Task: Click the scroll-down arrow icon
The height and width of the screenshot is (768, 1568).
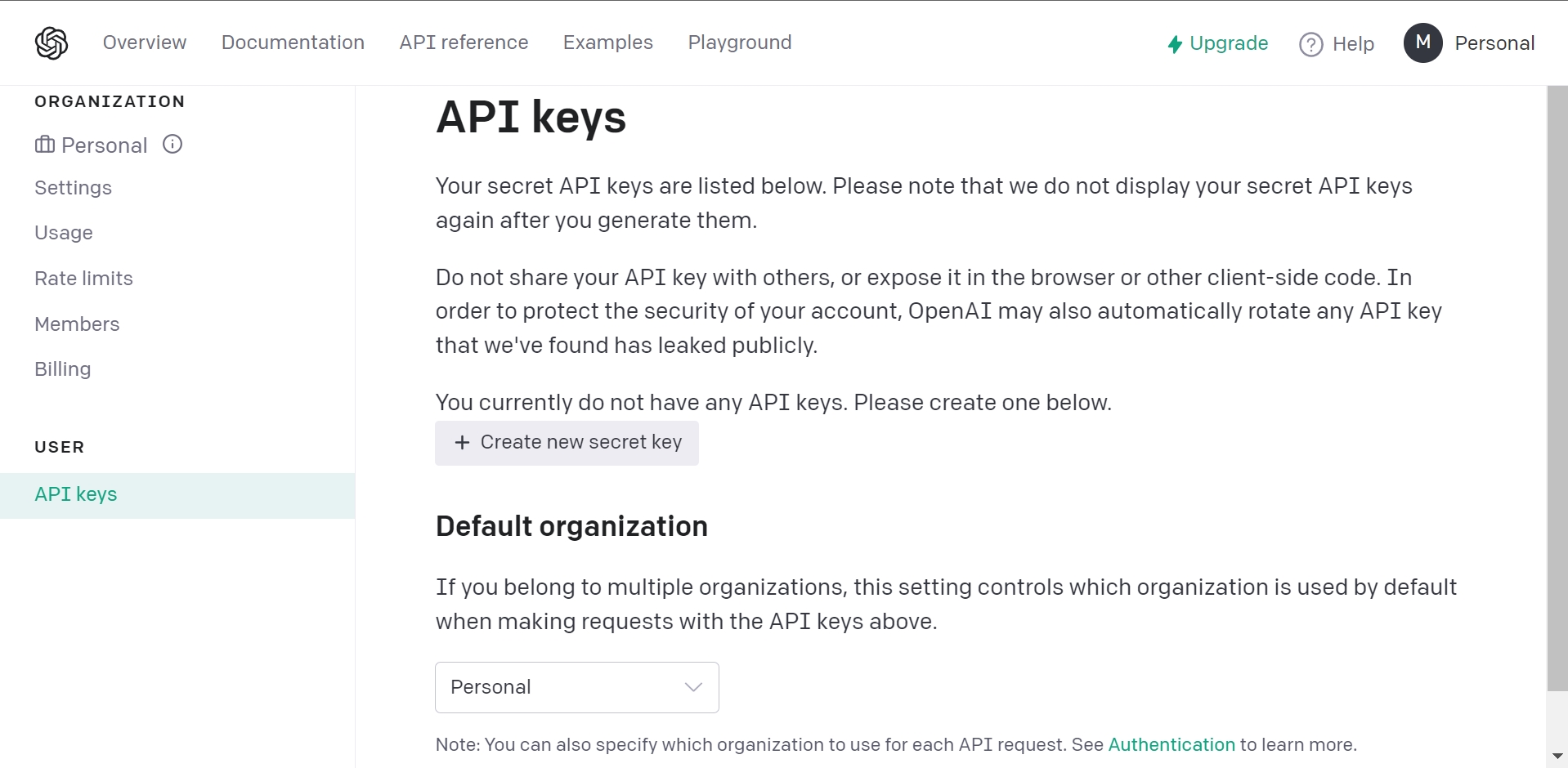Action: pyautogui.click(x=1557, y=756)
